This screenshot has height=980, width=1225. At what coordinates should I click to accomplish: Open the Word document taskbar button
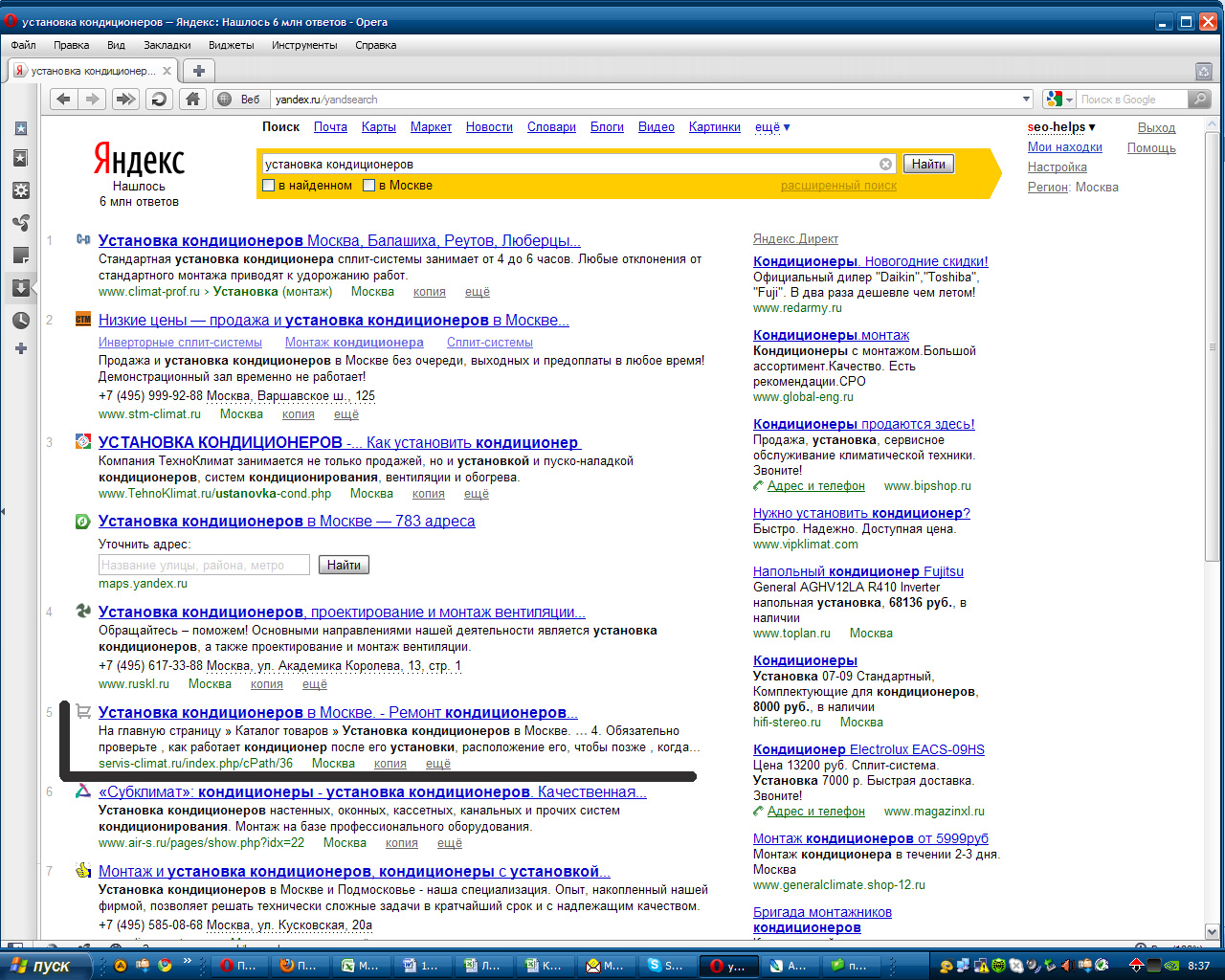[x=421, y=966]
